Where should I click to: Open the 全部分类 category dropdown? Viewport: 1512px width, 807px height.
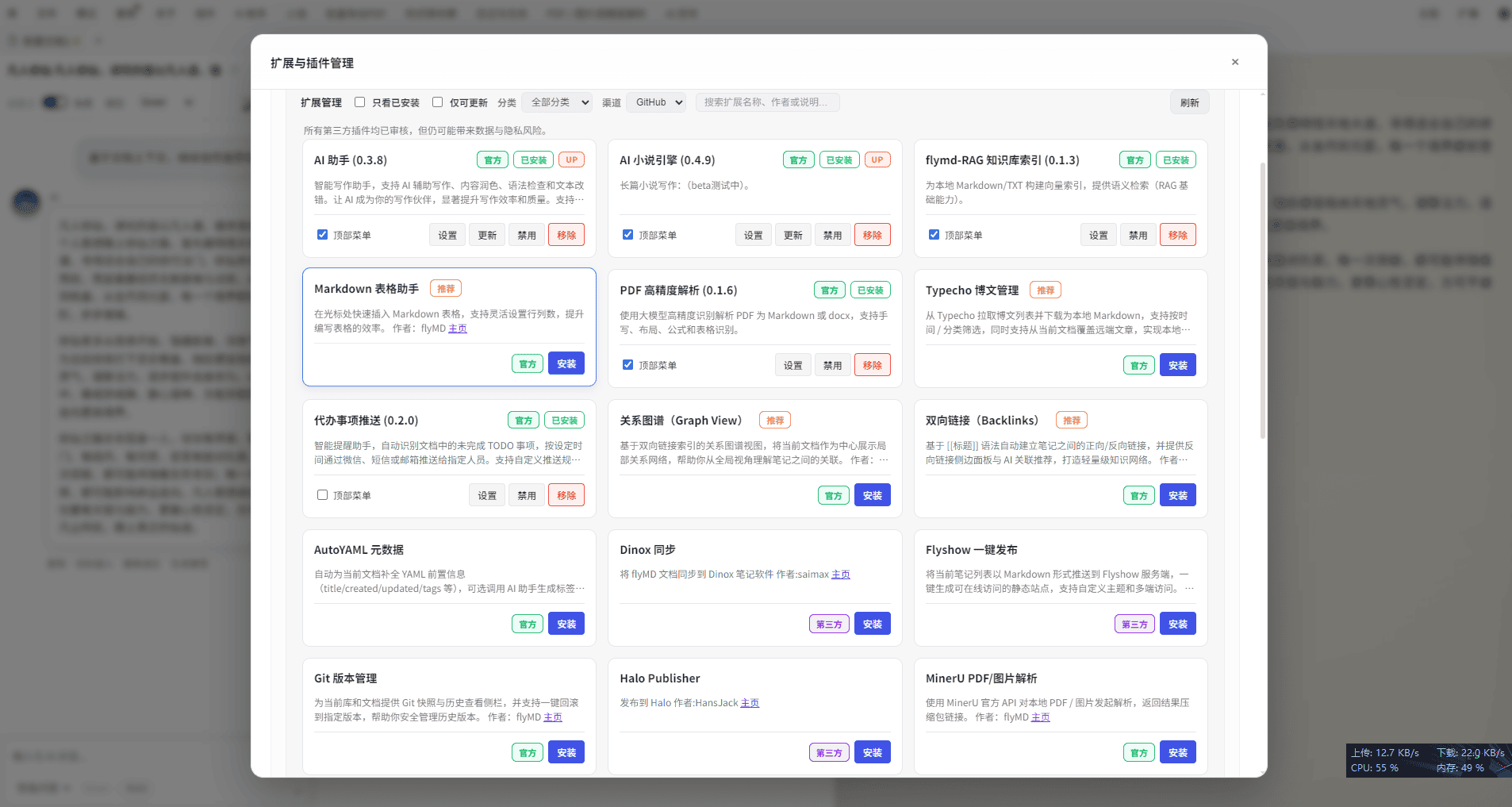[x=557, y=102]
